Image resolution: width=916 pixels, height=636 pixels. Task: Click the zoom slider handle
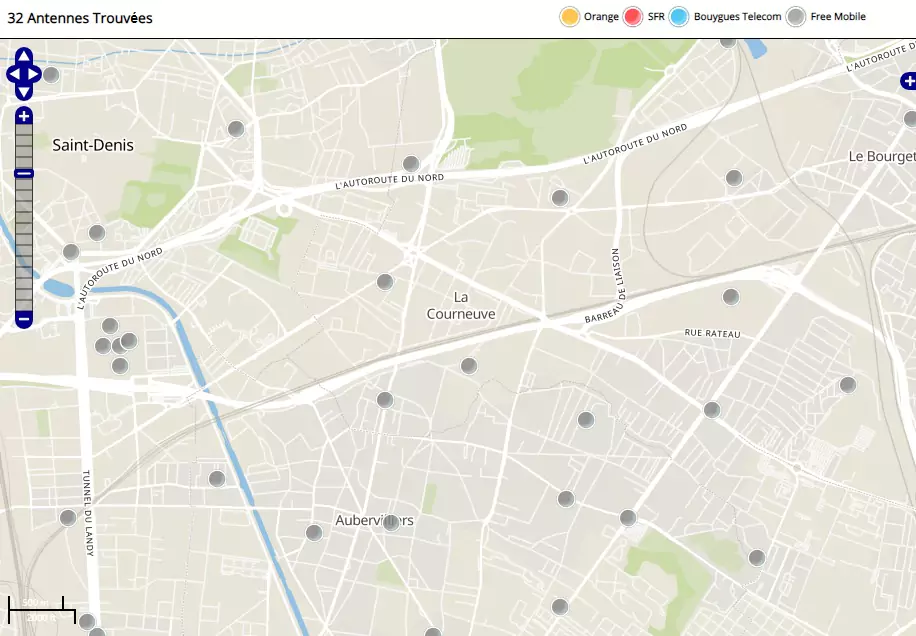coord(24,174)
